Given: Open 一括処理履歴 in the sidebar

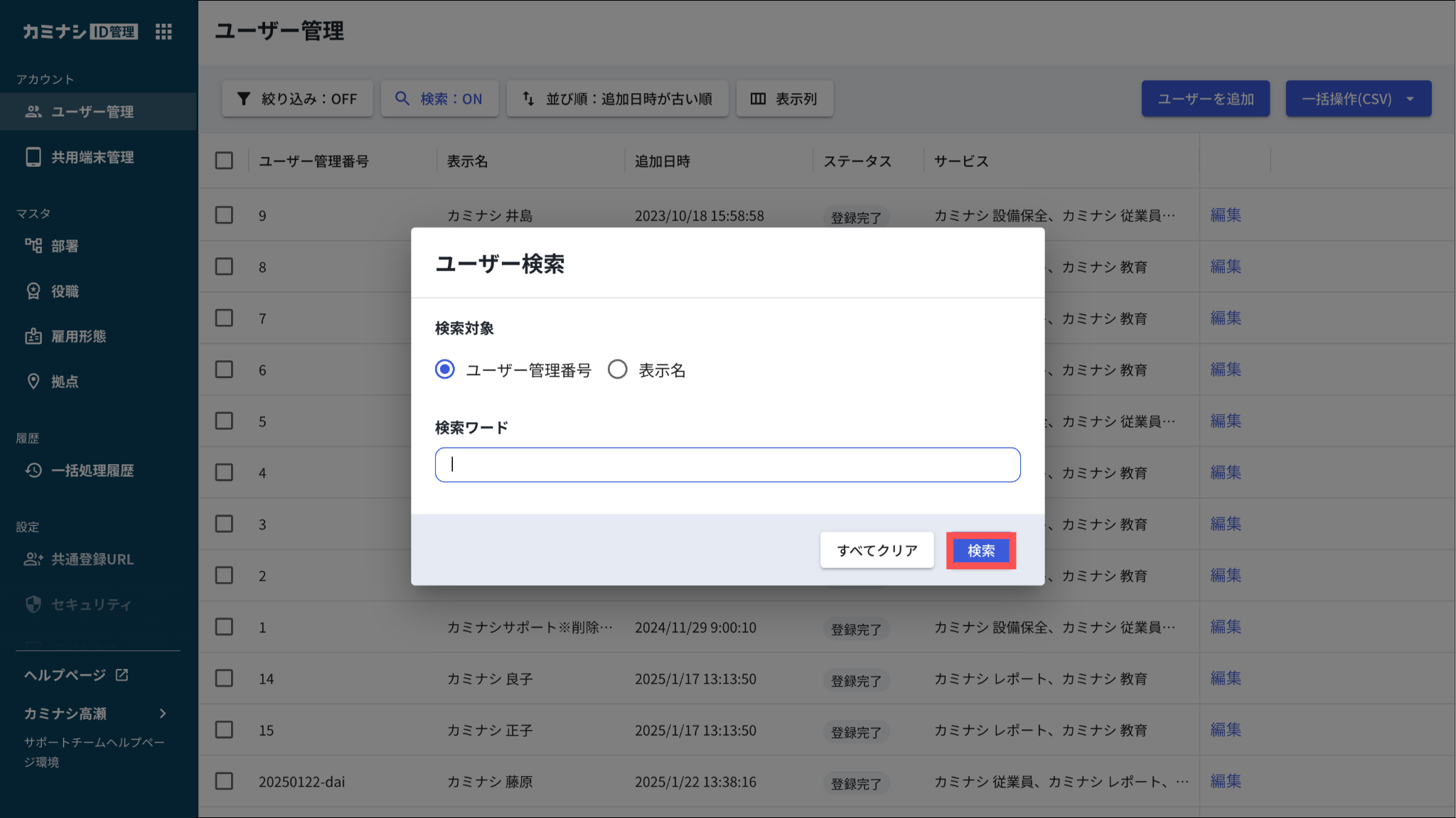Looking at the screenshot, I should pos(92,470).
